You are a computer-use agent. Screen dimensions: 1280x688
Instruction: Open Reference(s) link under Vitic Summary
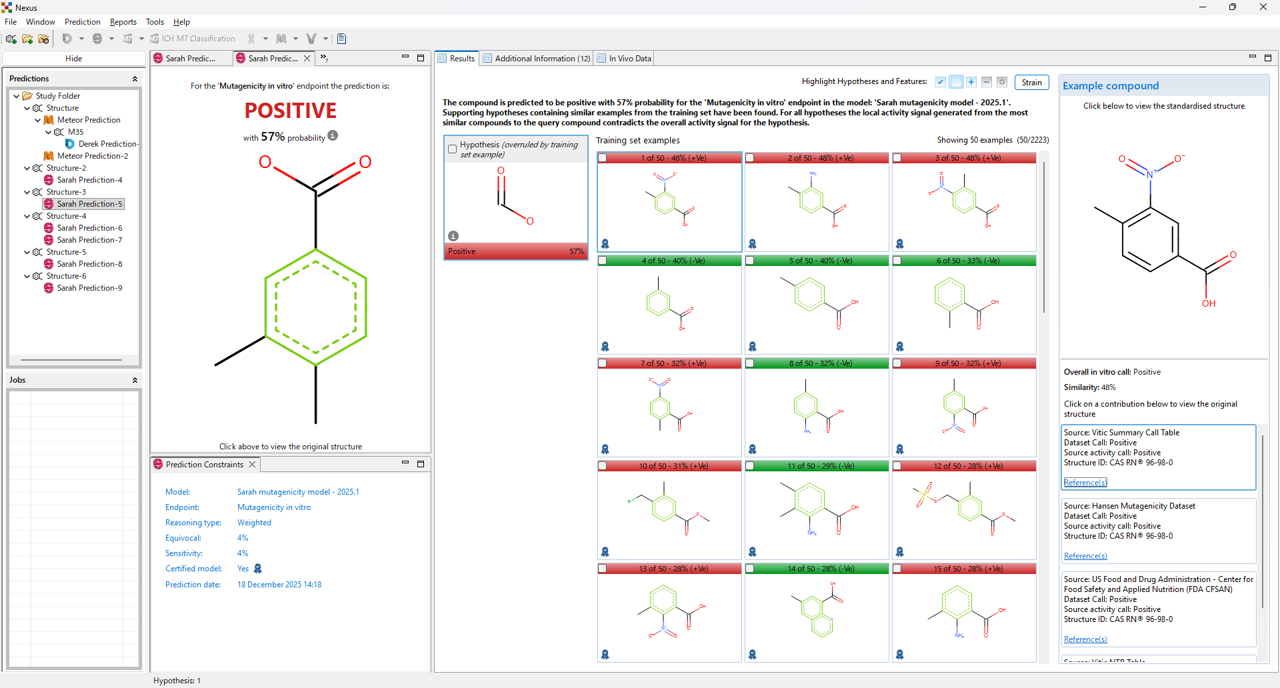1085,483
